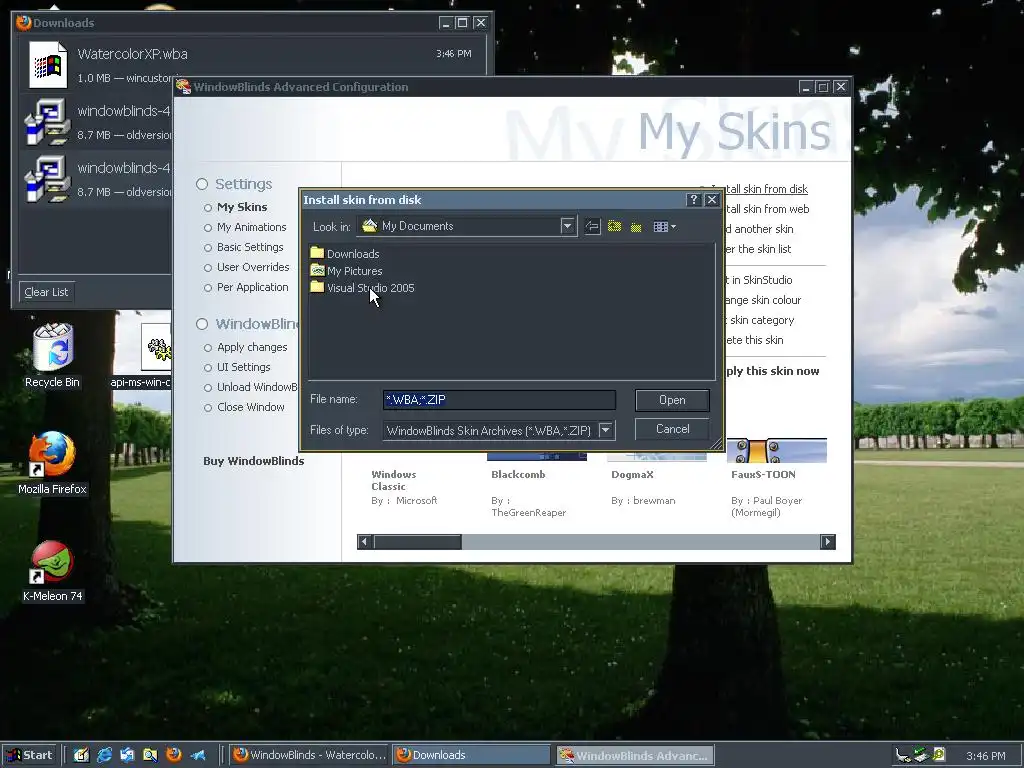Go up one folder level in dialog
This screenshot has height=768, width=1024.
(614, 227)
